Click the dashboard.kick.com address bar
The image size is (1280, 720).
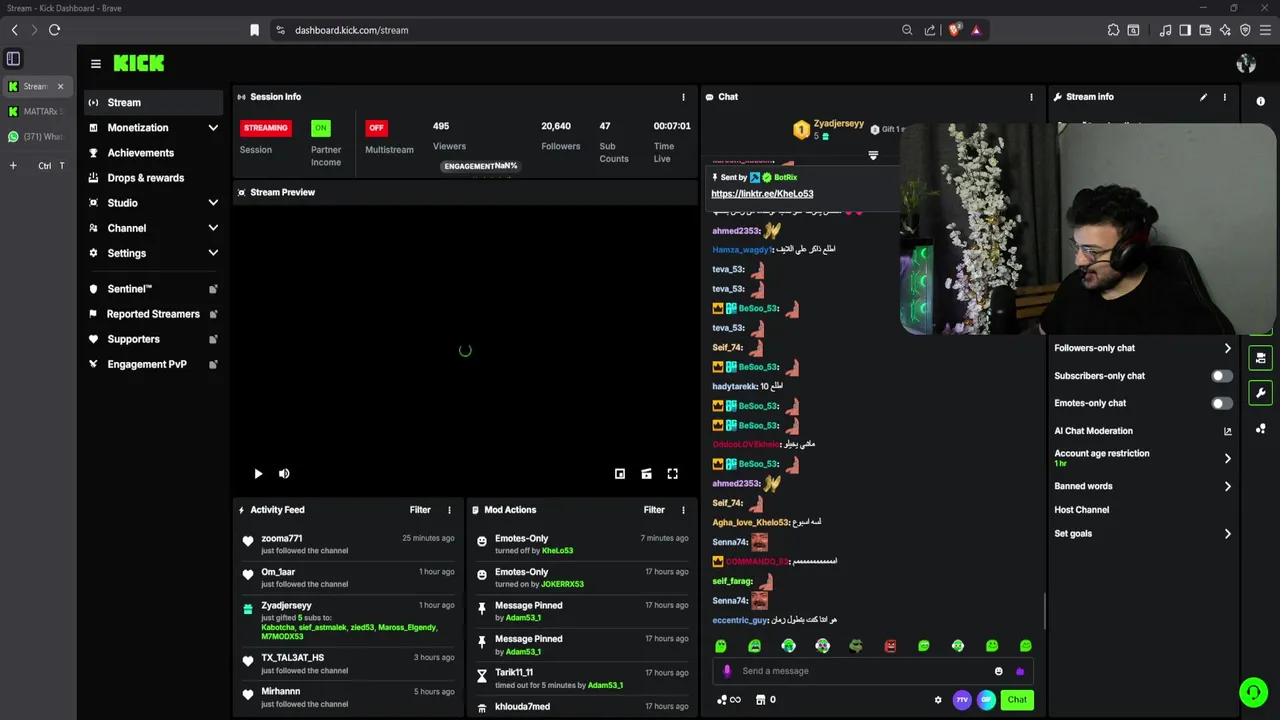590,30
